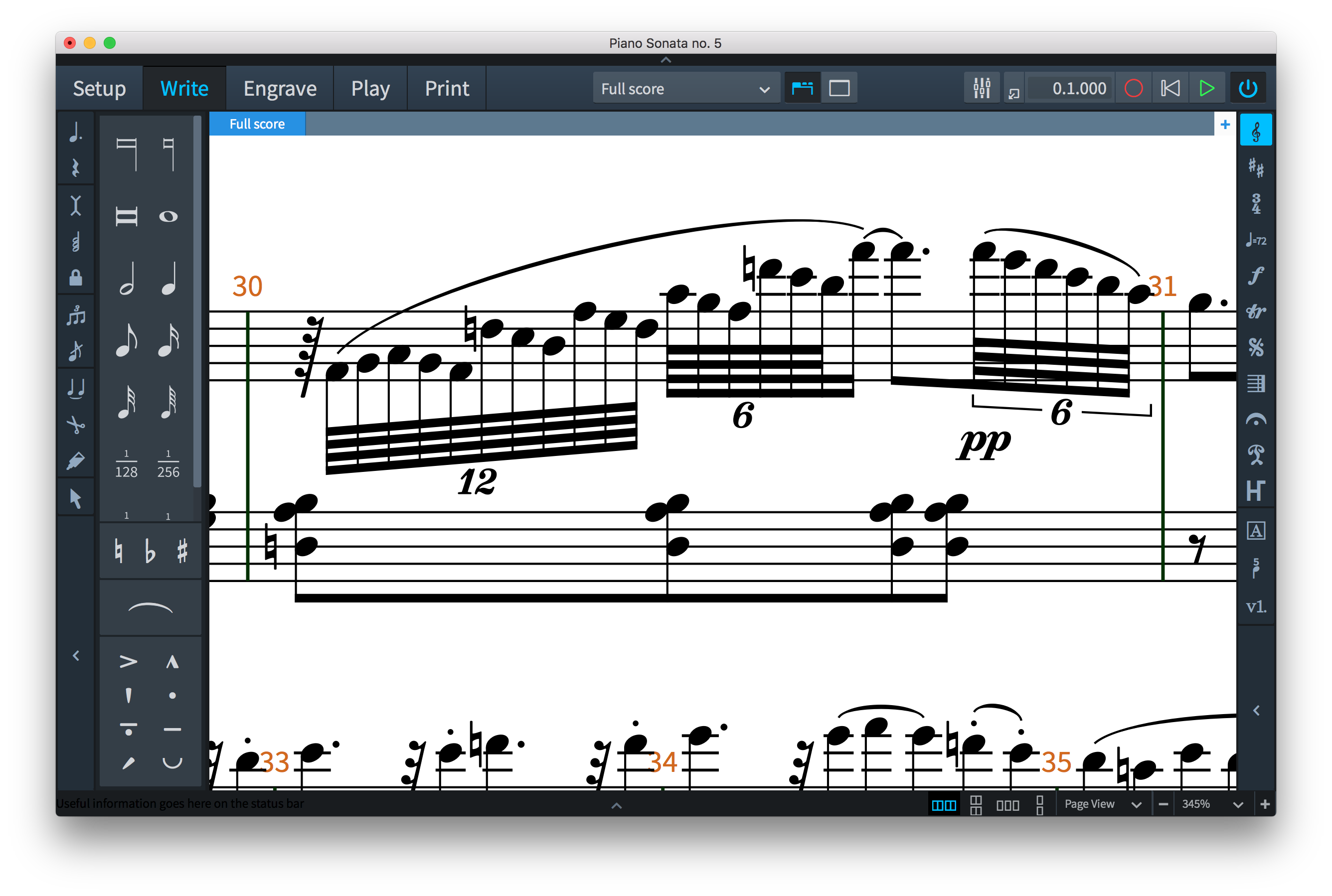The height and width of the screenshot is (896, 1332).
Task: Toggle the insert mode caret tool
Action: coord(75,205)
